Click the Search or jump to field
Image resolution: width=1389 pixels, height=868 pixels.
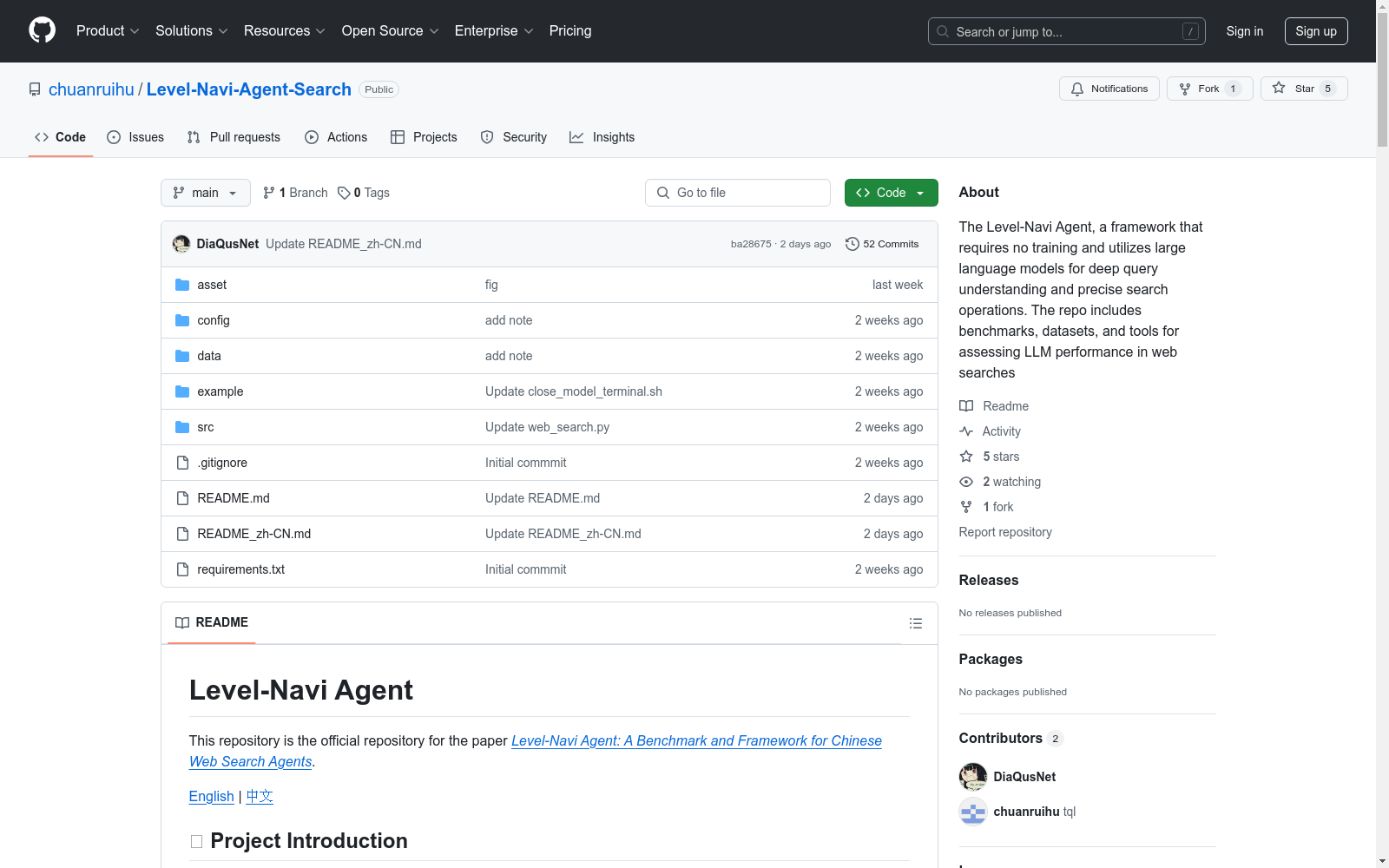point(1067,31)
